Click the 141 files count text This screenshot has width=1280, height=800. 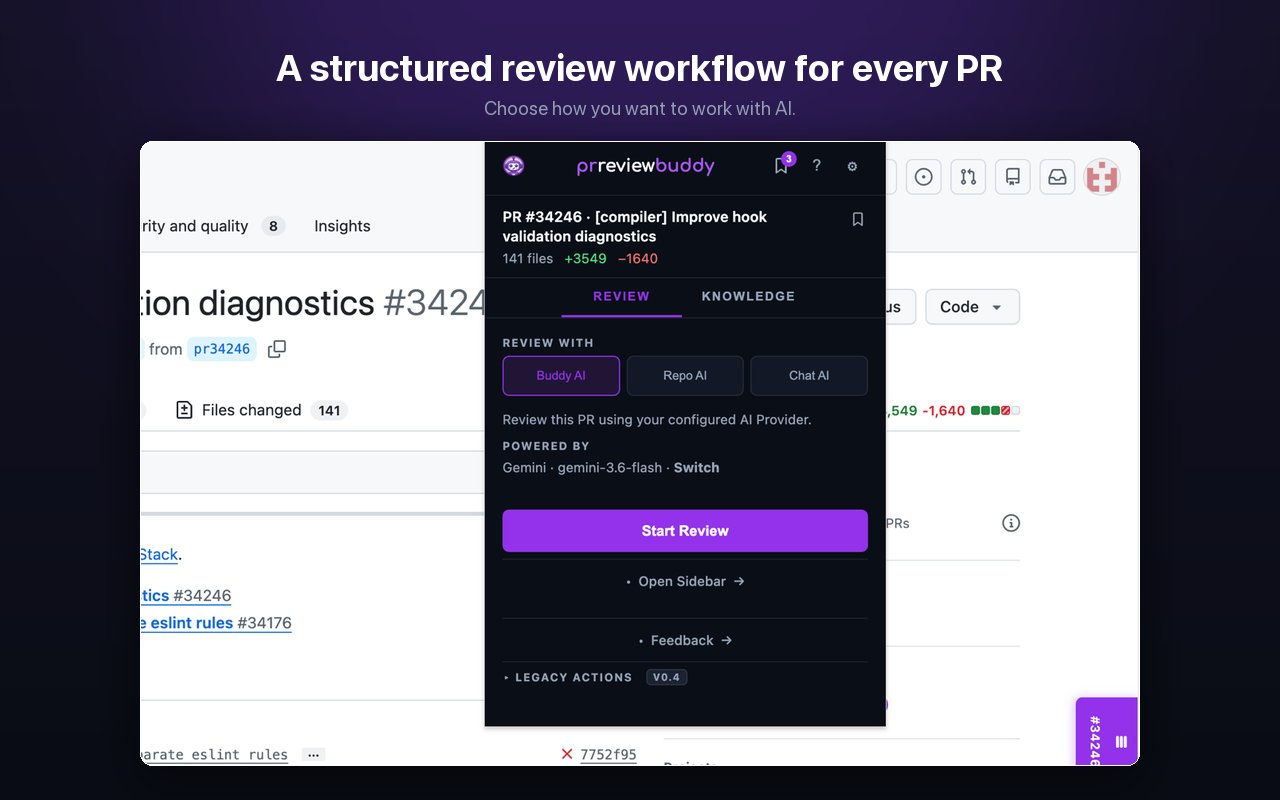528,258
